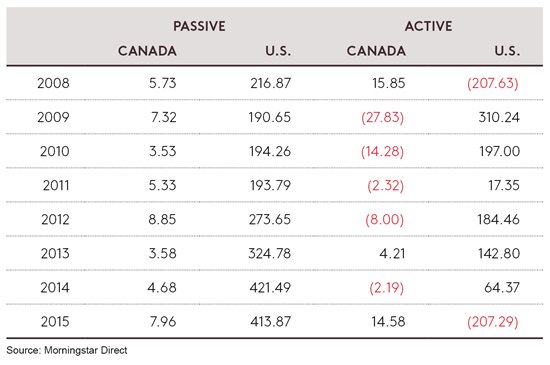Click the Source: Morningstar Direct caption
550x365 pixels.
(x=67, y=350)
